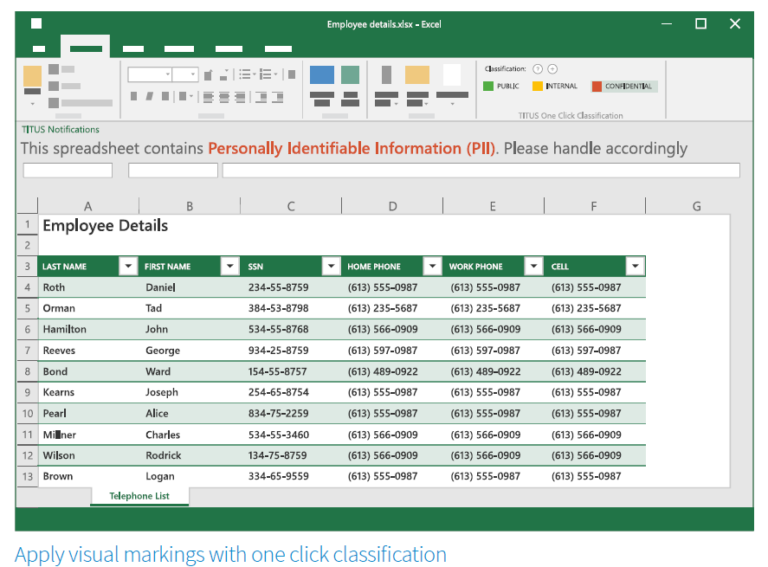Image resolution: width=768 pixels, height=567 pixels.
Task: Click the Classification plus circle icon
Action: point(552,69)
